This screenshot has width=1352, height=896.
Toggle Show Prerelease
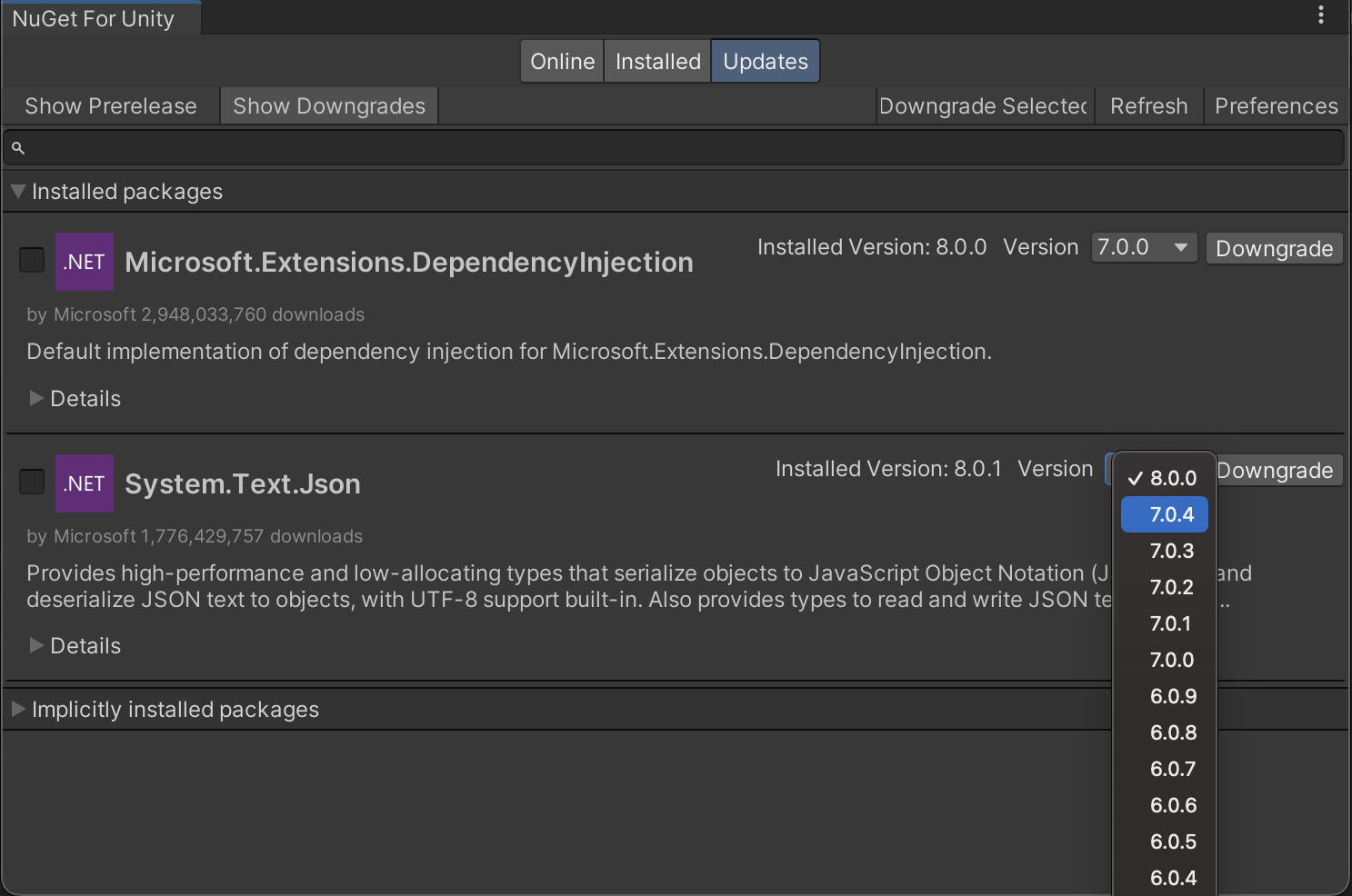coord(111,106)
